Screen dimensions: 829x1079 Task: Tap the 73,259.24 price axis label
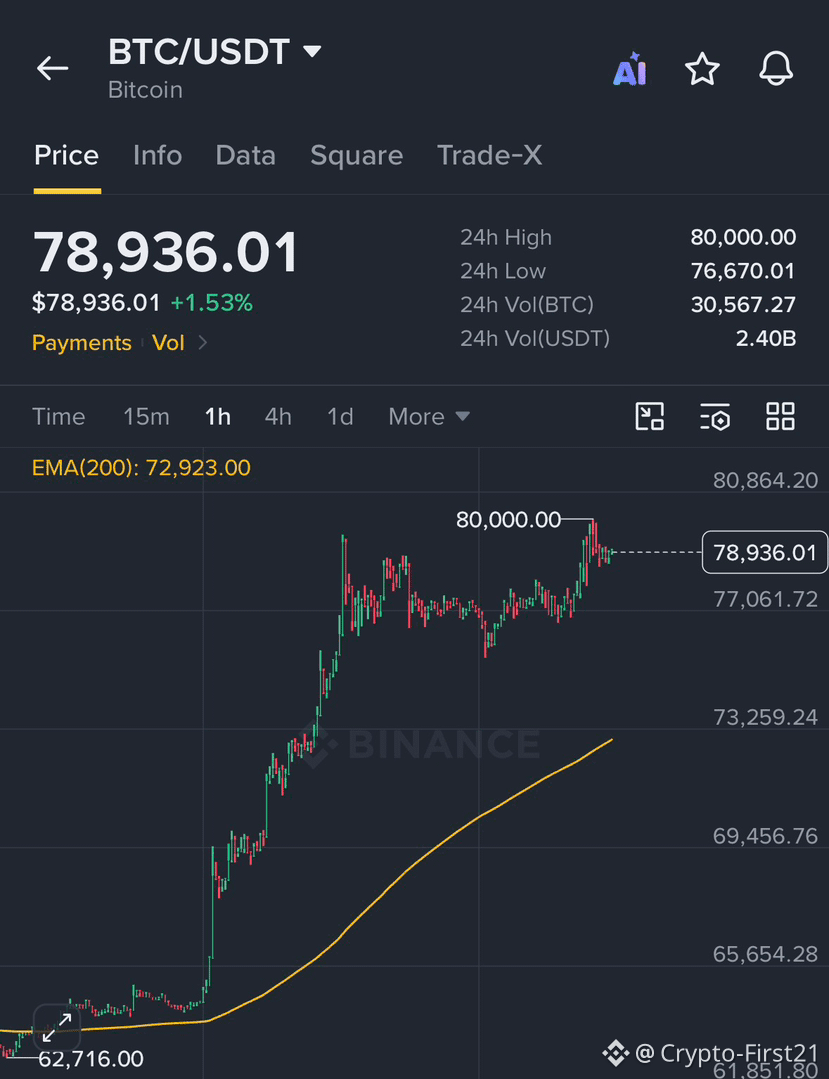click(766, 718)
